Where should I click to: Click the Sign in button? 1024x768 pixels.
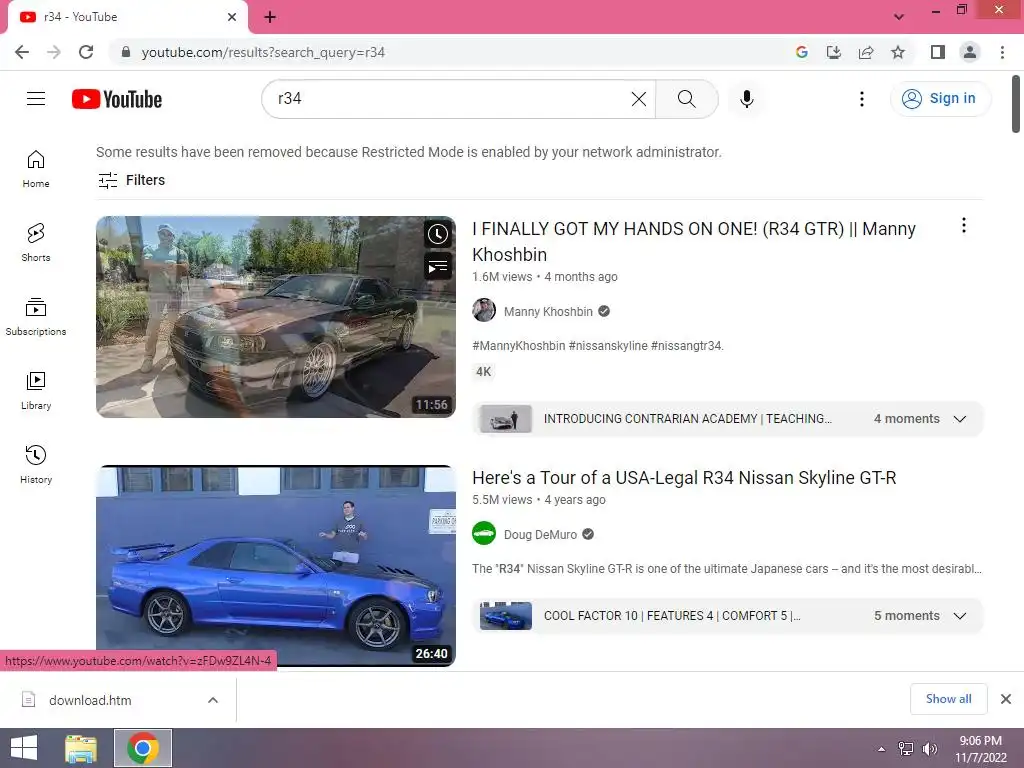(x=940, y=99)
